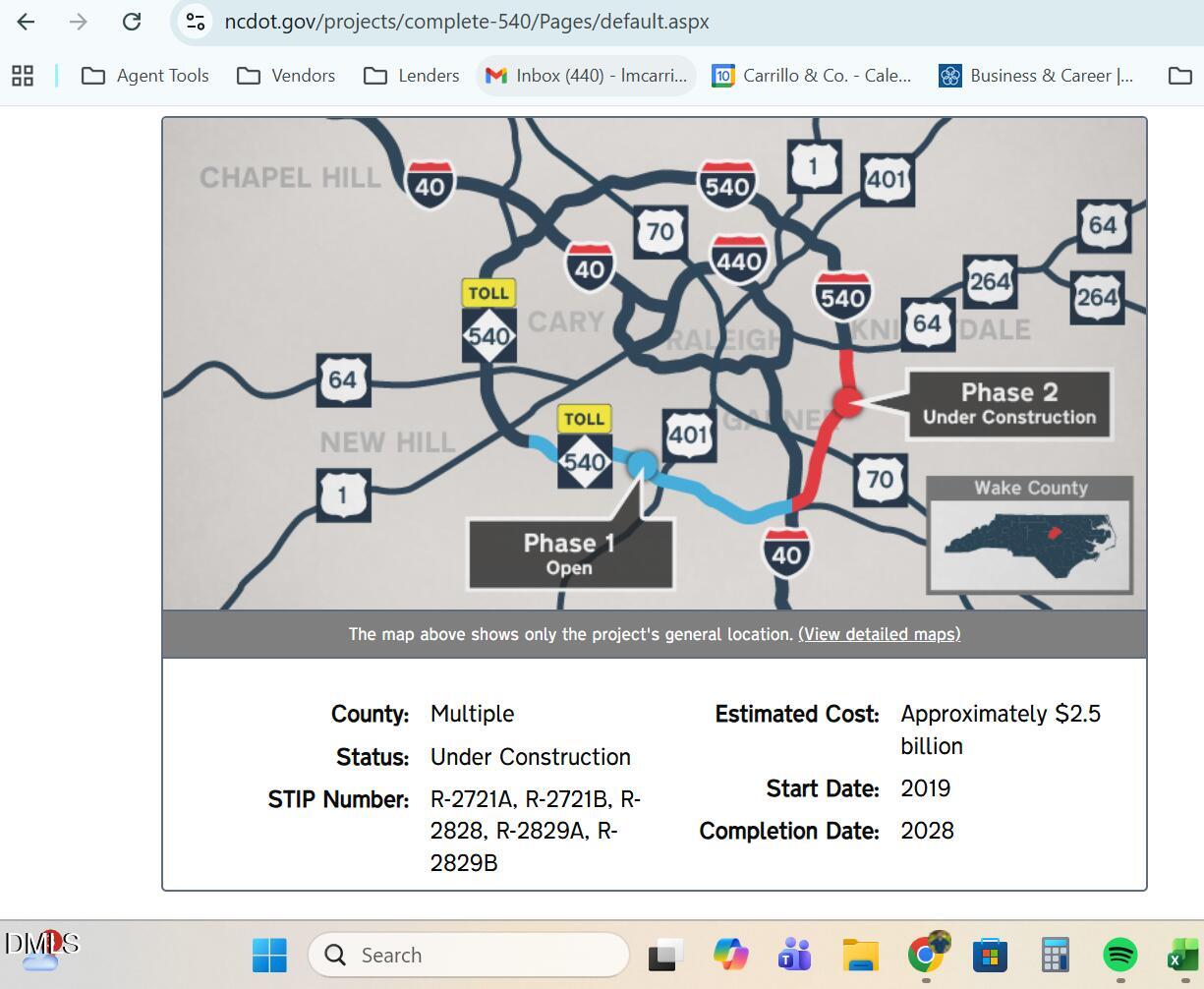This screenshot has width=1204, height=989.
Task: Open Copilot from the taskbar
Action: point(729,954)
